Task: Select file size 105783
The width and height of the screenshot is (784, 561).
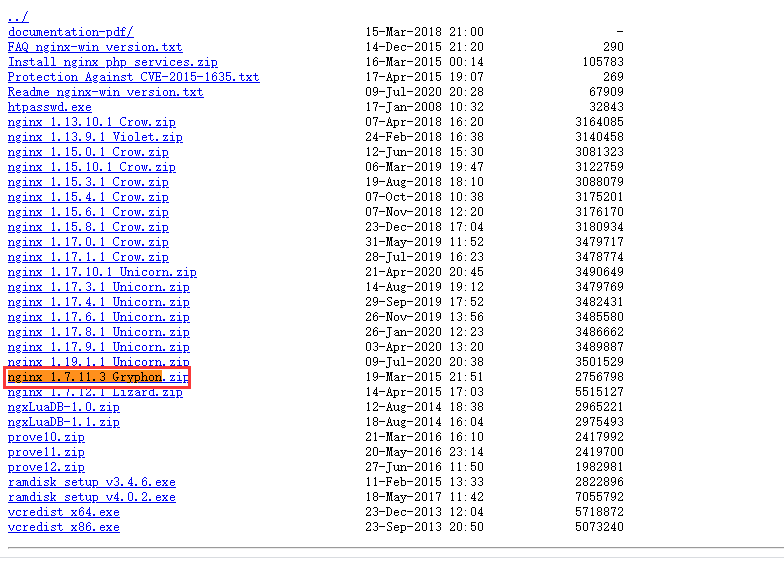Action: tap(602, 62)
